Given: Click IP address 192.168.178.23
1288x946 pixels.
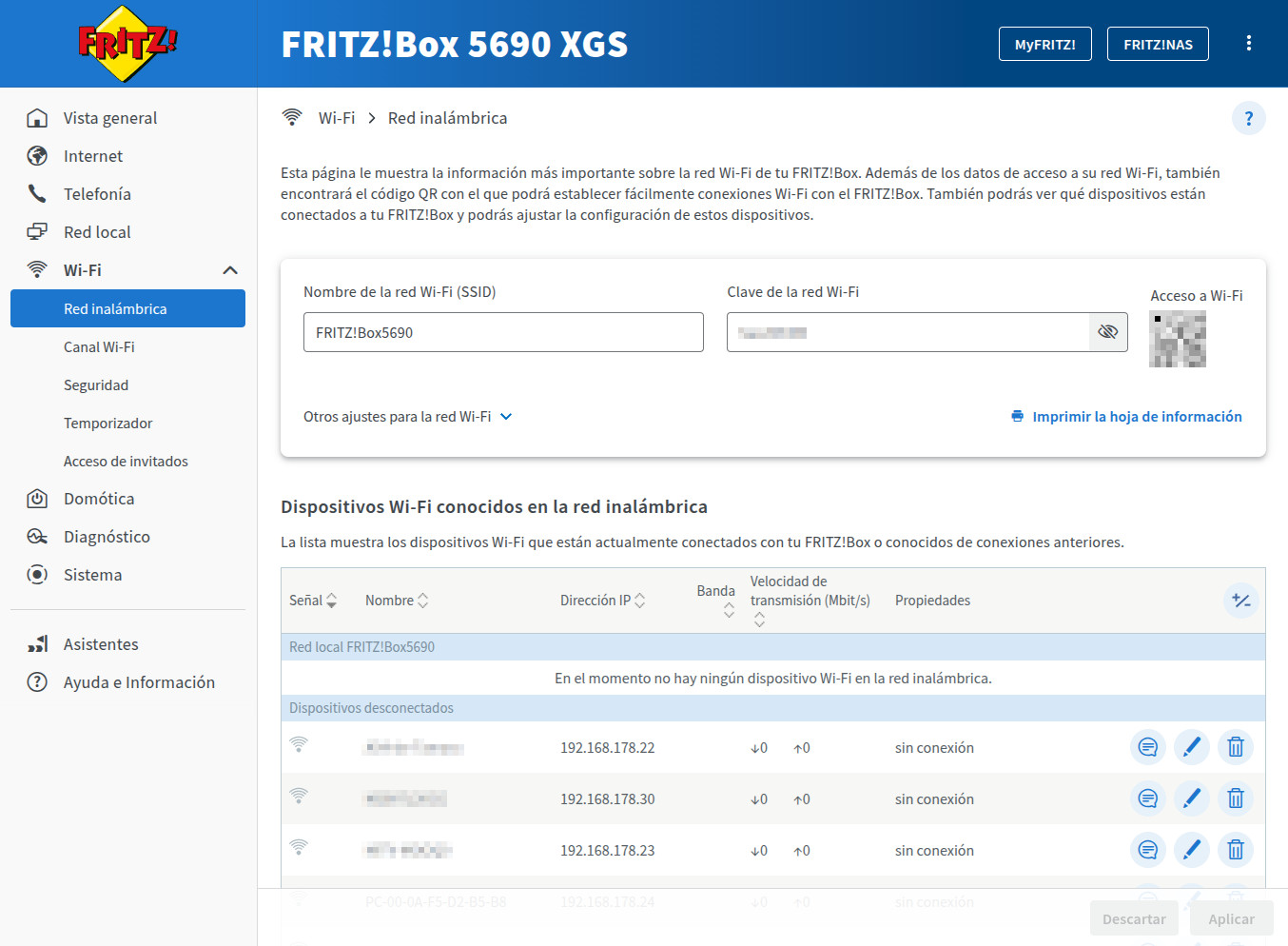Looking at the screenshot, I should point(607,851).
